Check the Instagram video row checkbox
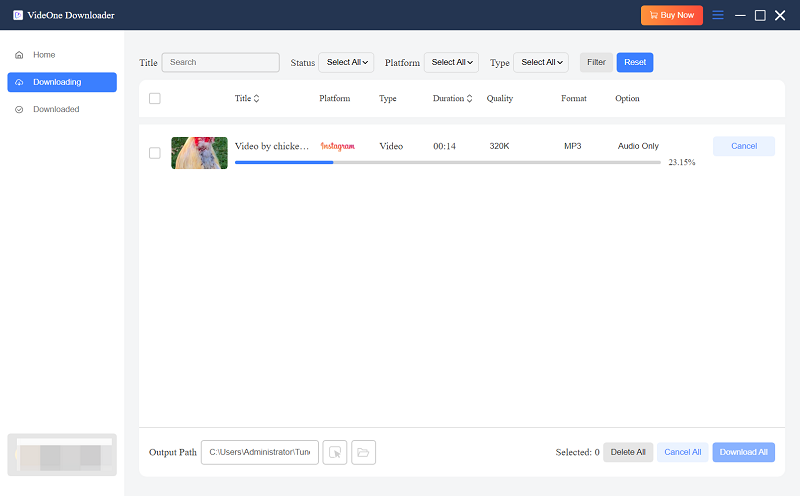This screenshot has width=800, height=496. (154, 153)
